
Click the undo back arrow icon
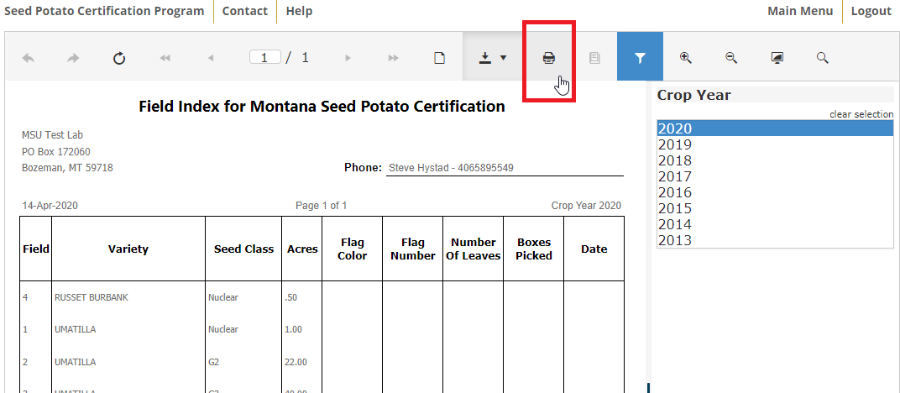tap(28, 58)
